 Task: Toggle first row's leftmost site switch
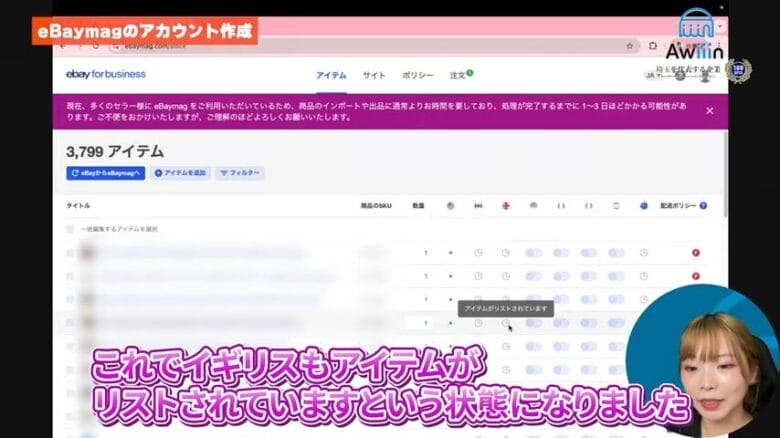coord(534,253)
